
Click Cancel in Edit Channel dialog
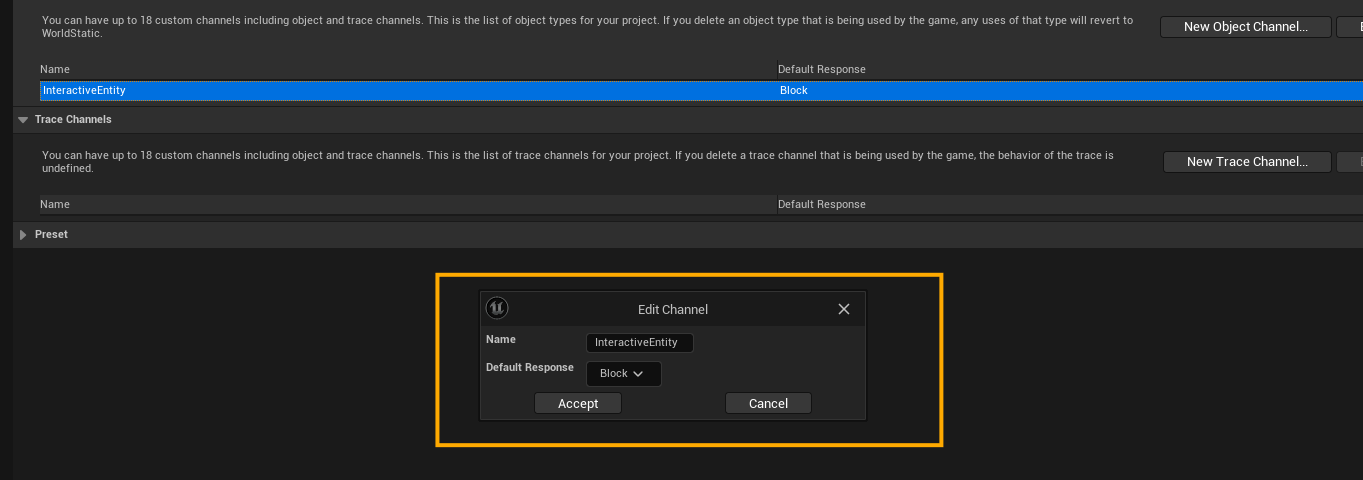[x=768, y=403]
